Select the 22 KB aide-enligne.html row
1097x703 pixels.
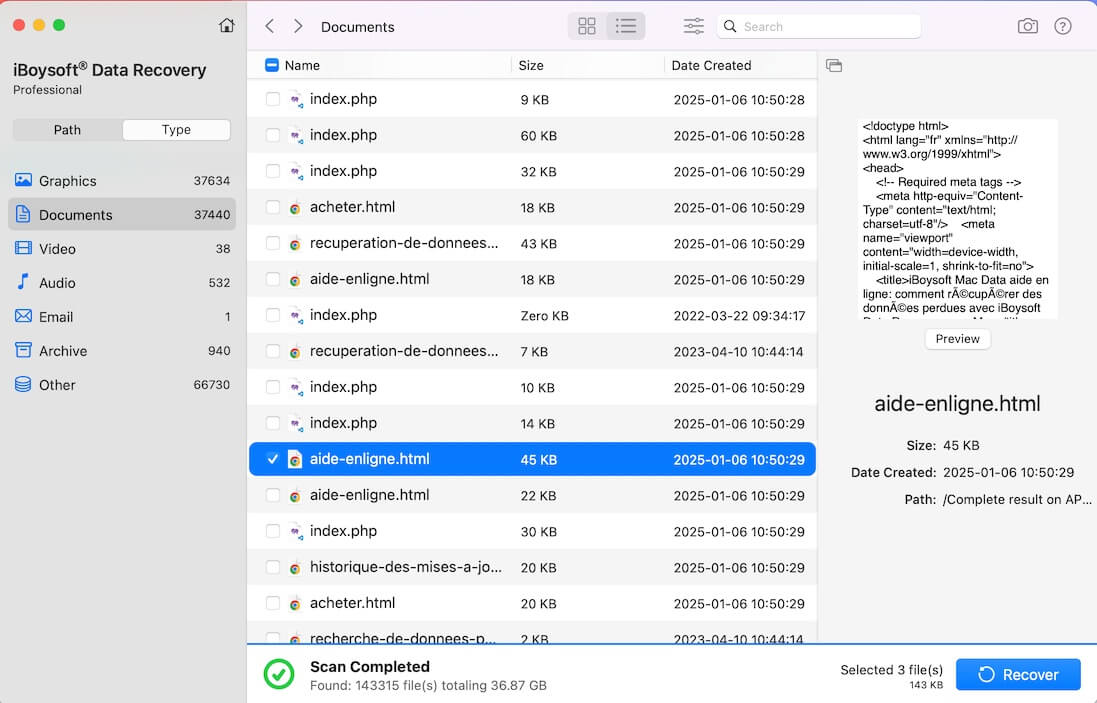pos(532,496)
